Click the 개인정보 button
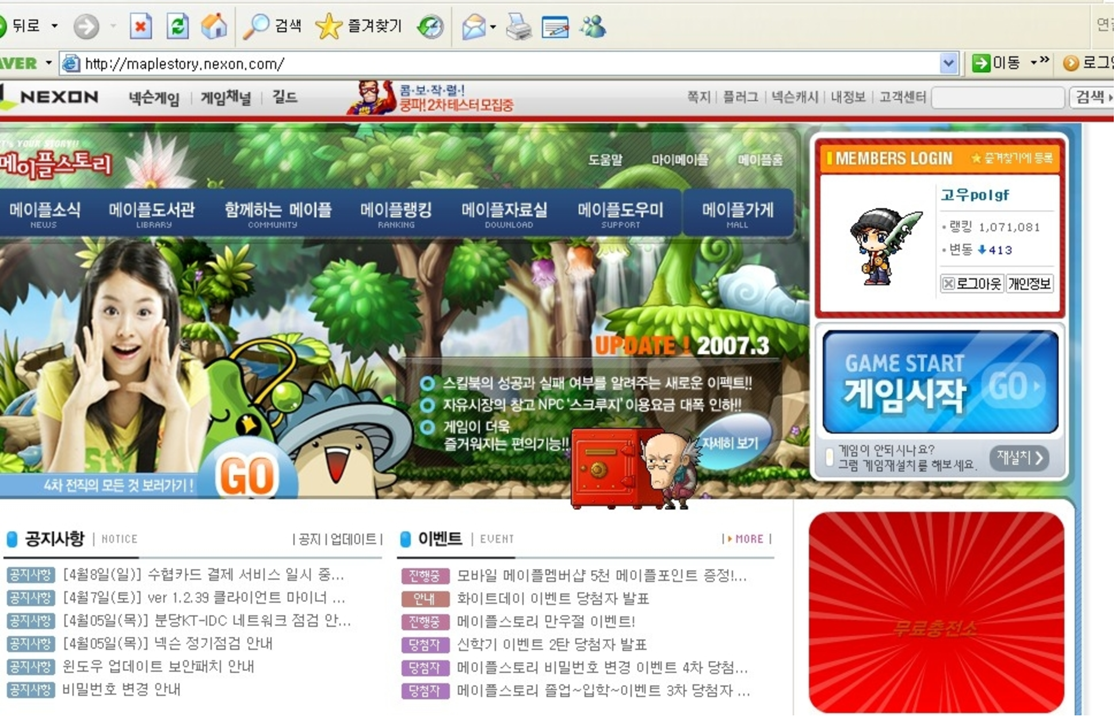Screen dimensions: 1115x720 tap(1029, 284)
